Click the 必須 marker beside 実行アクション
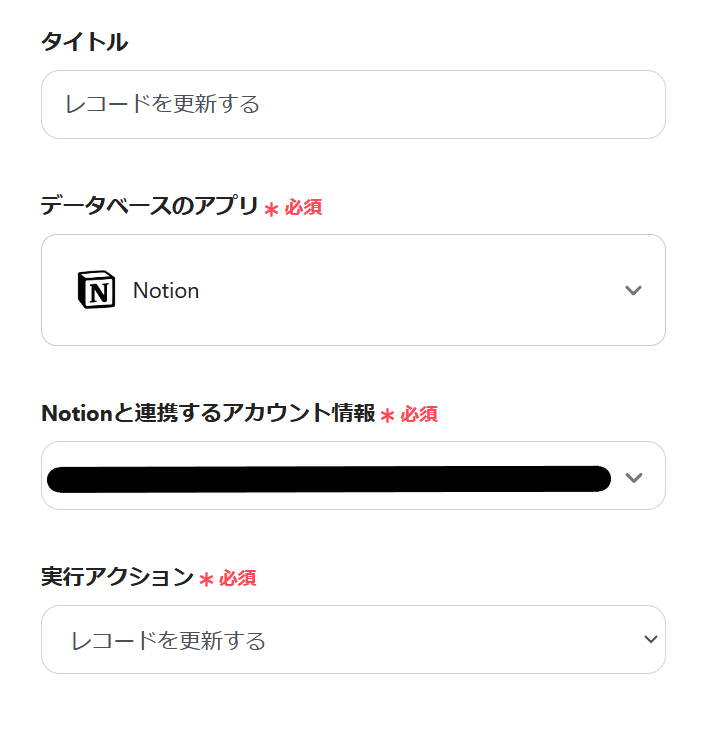 [238, 578]
